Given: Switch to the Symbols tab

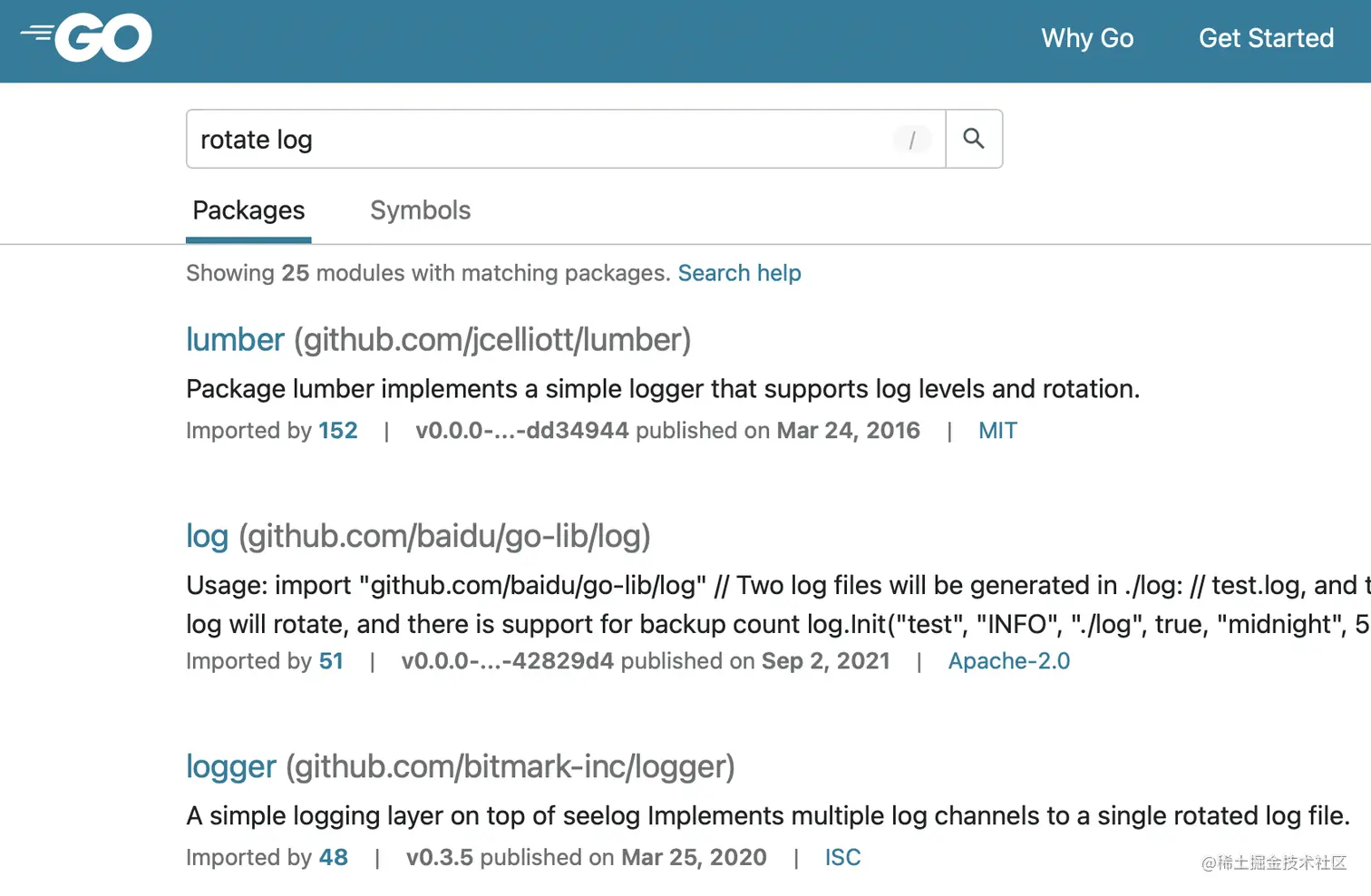Looking at the screenshot, I should tap(420, 210).
